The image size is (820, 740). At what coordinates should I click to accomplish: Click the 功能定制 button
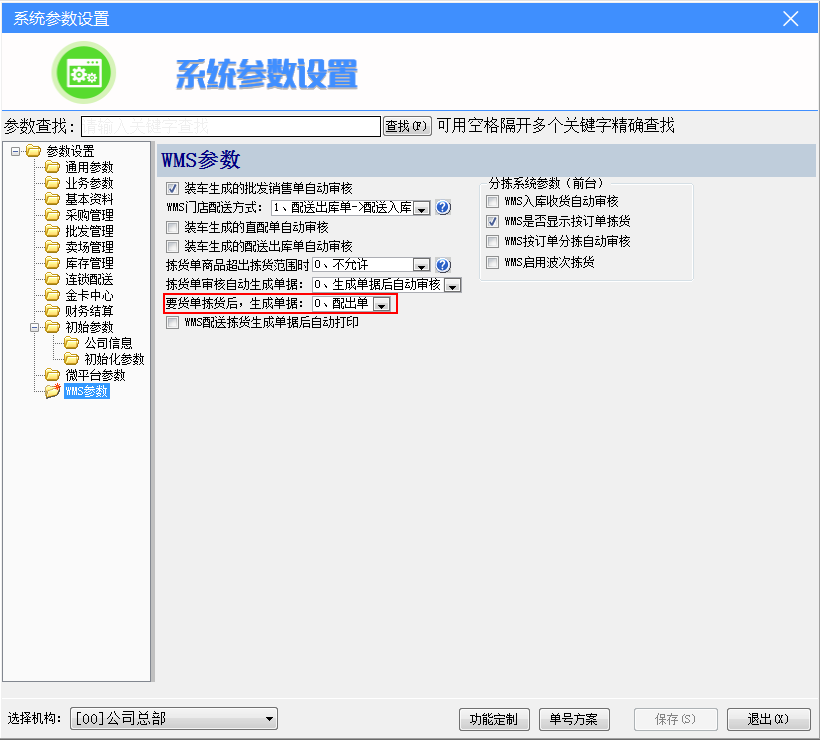tap(493, 719)
